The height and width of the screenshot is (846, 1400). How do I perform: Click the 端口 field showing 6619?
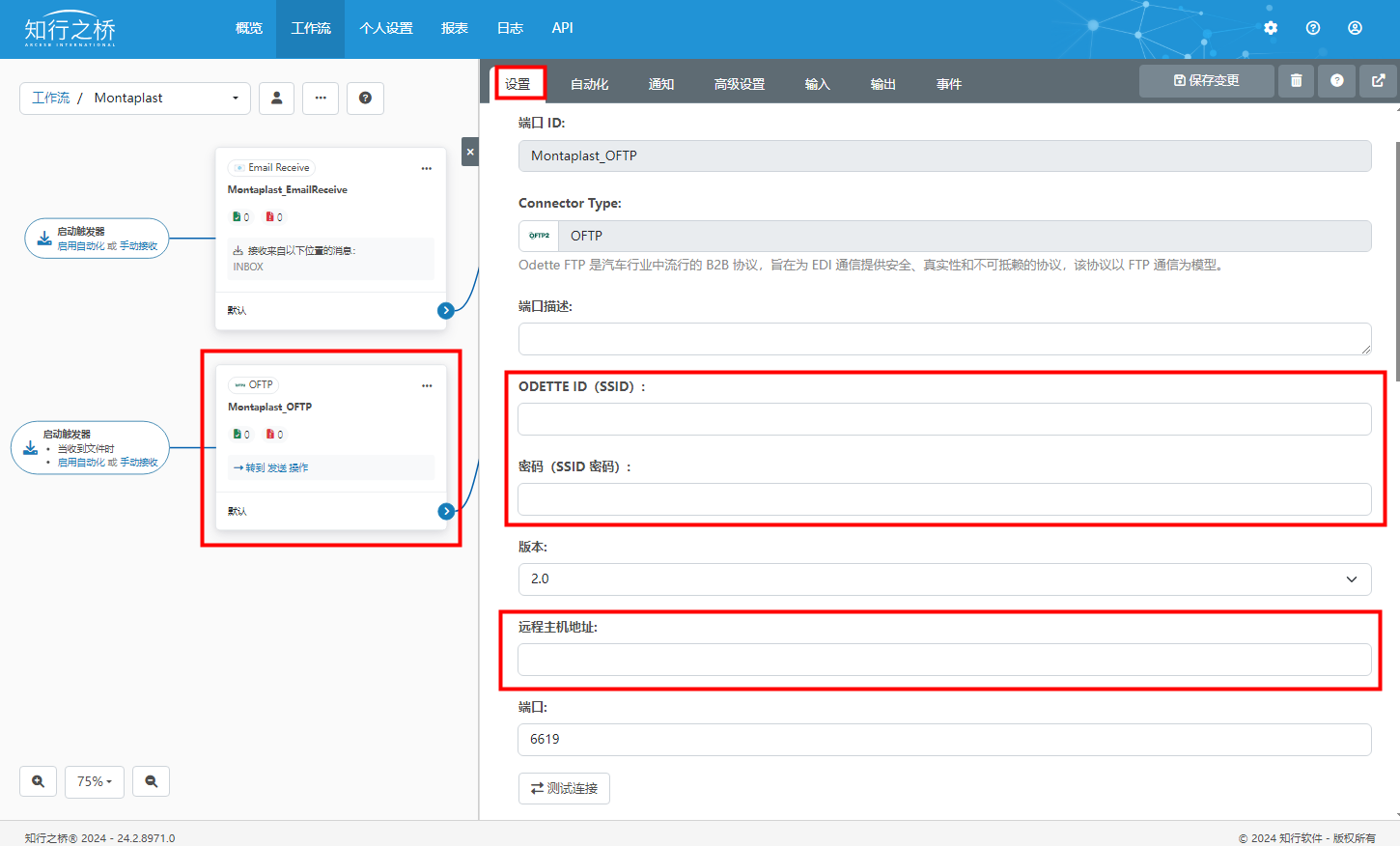point(944,740)
